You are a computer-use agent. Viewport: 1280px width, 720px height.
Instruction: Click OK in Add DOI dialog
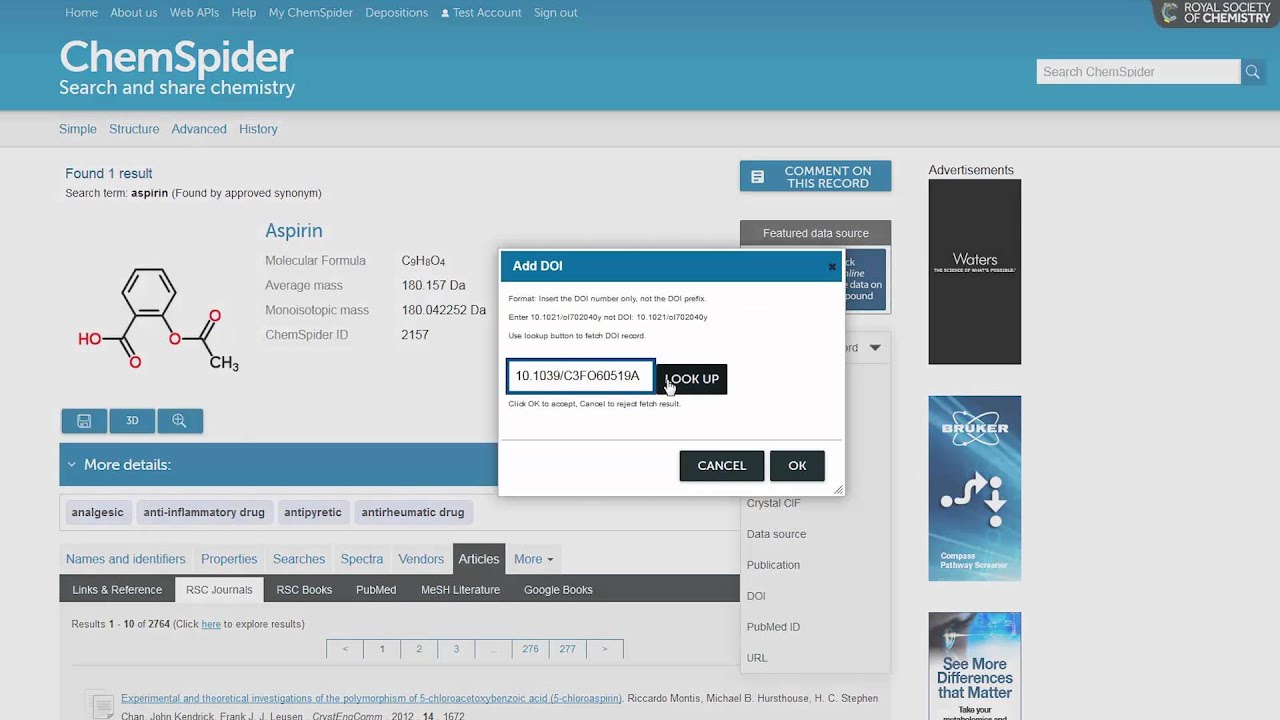click(797, 466)
